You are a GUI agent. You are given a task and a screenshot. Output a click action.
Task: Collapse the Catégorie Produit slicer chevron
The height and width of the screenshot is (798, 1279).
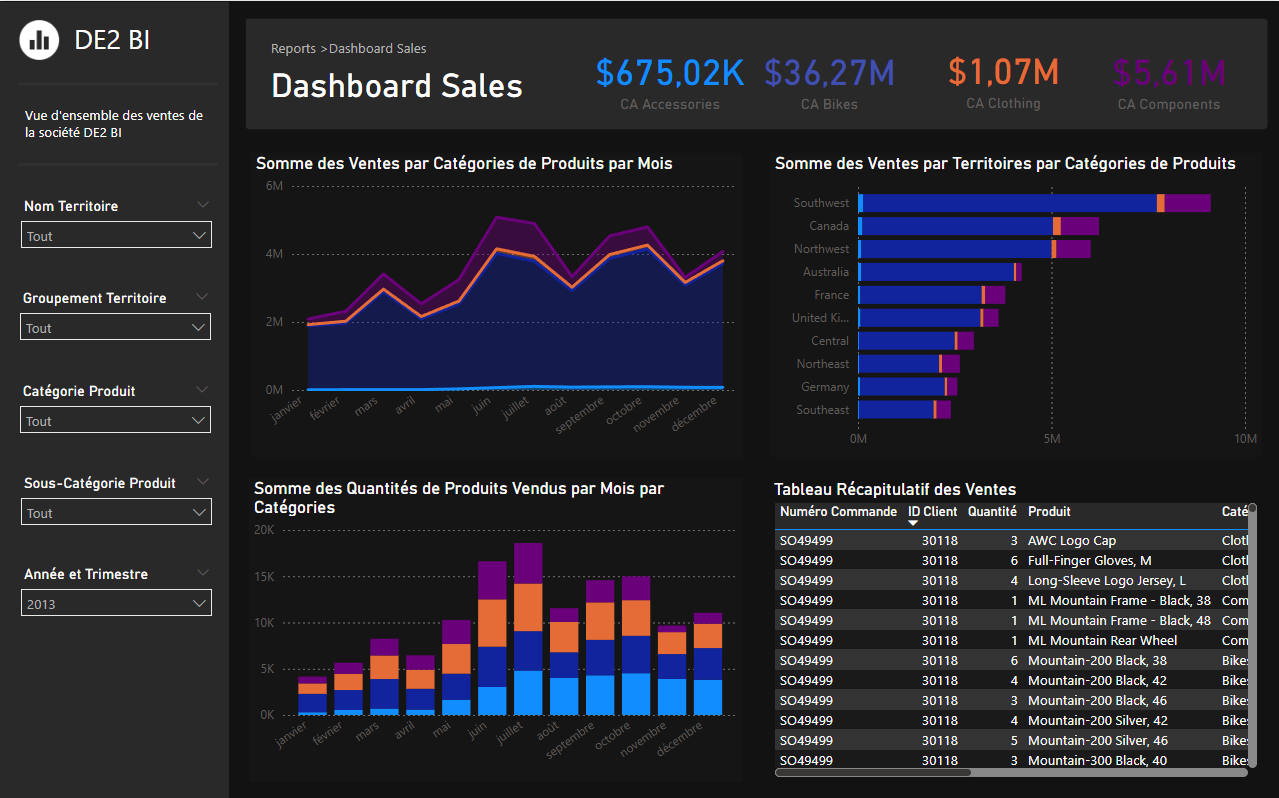(x=203, y=390)
